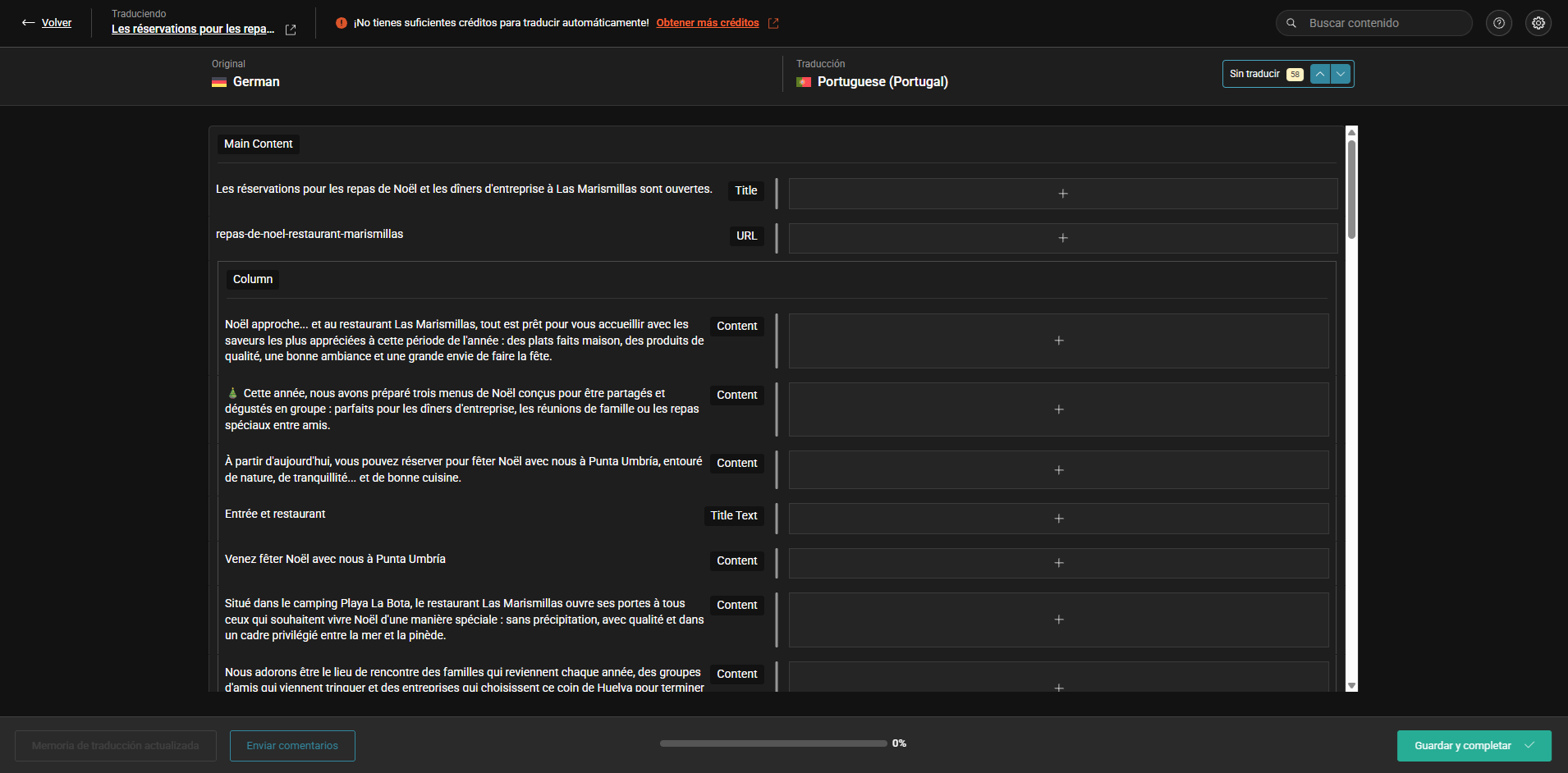Jump to next untranslated item with down chevron
Viewport: 1568px width, 773px height.
tap(1341, 74)
